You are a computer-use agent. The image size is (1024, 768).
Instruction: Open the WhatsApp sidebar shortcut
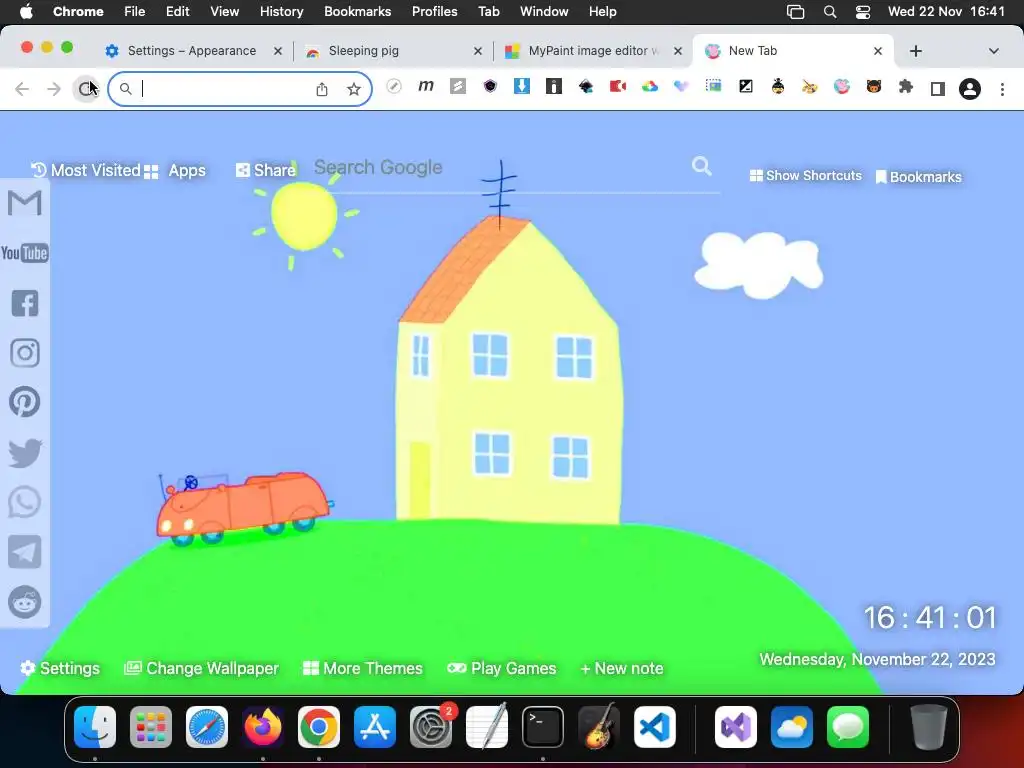pyautogui.click(x=25, y=502)
